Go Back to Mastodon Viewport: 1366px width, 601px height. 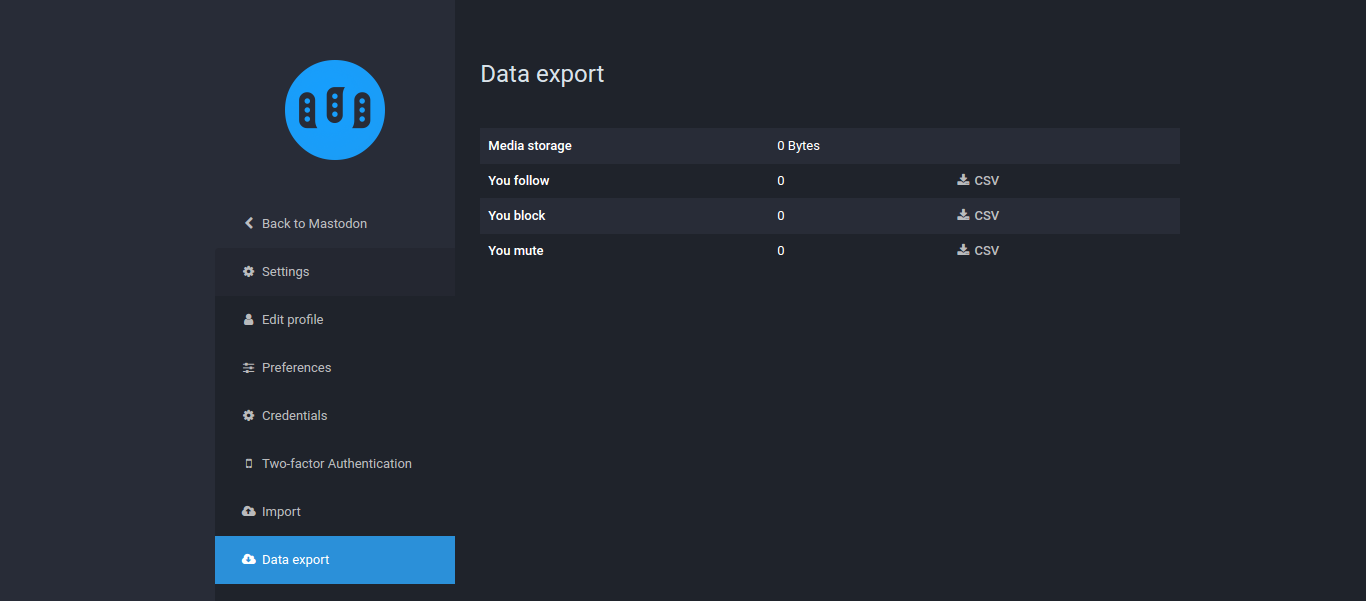[x=335, y=224]
